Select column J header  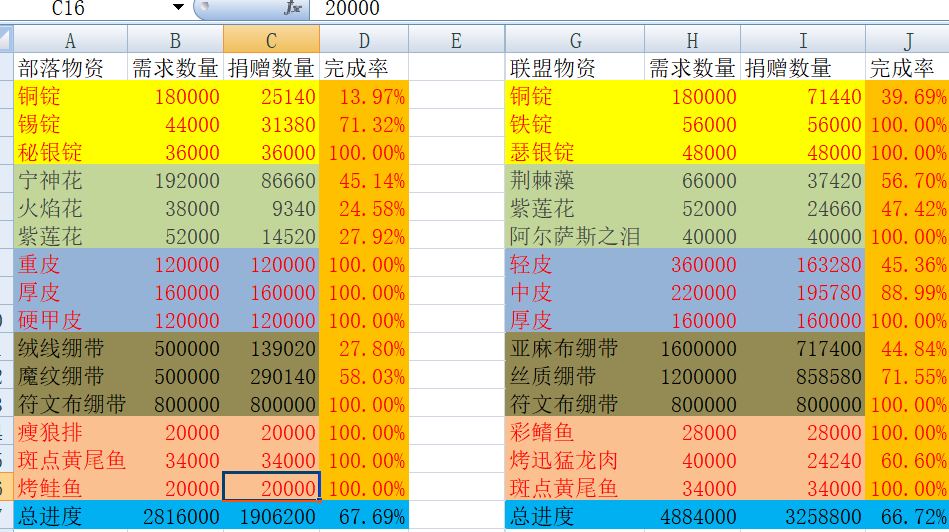tap(907, 41)
